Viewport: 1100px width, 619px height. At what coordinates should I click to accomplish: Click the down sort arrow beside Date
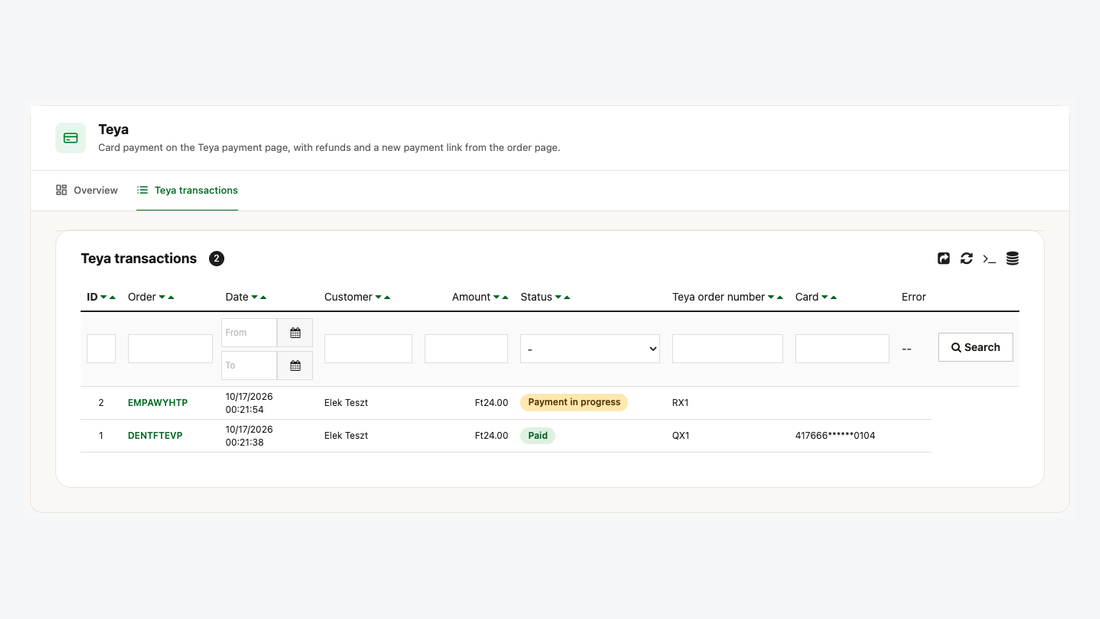(x=255, y=297)
